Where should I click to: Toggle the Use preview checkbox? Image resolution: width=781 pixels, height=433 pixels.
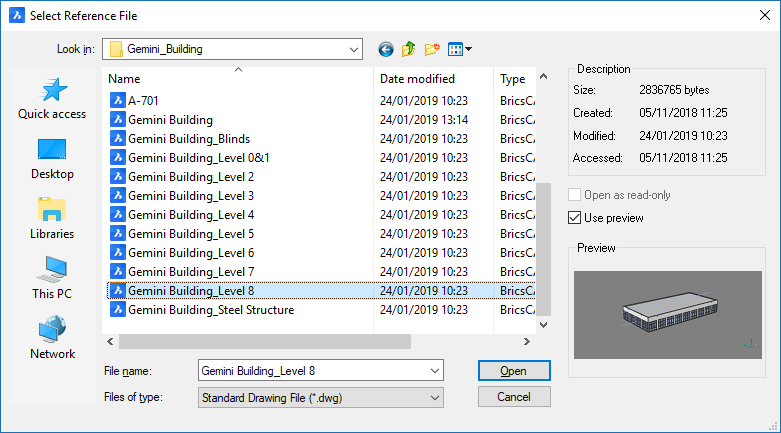(574, 218)
